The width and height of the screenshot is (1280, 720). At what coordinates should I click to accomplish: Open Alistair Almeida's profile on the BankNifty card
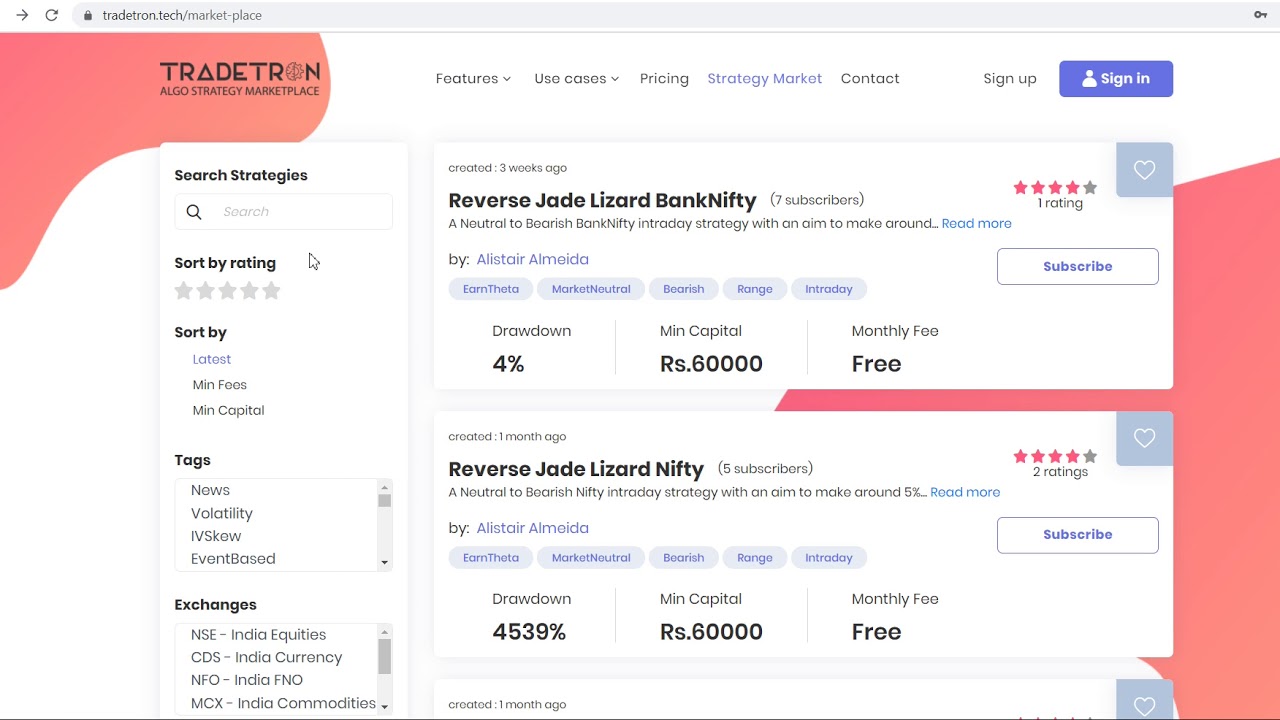[532, 260]
